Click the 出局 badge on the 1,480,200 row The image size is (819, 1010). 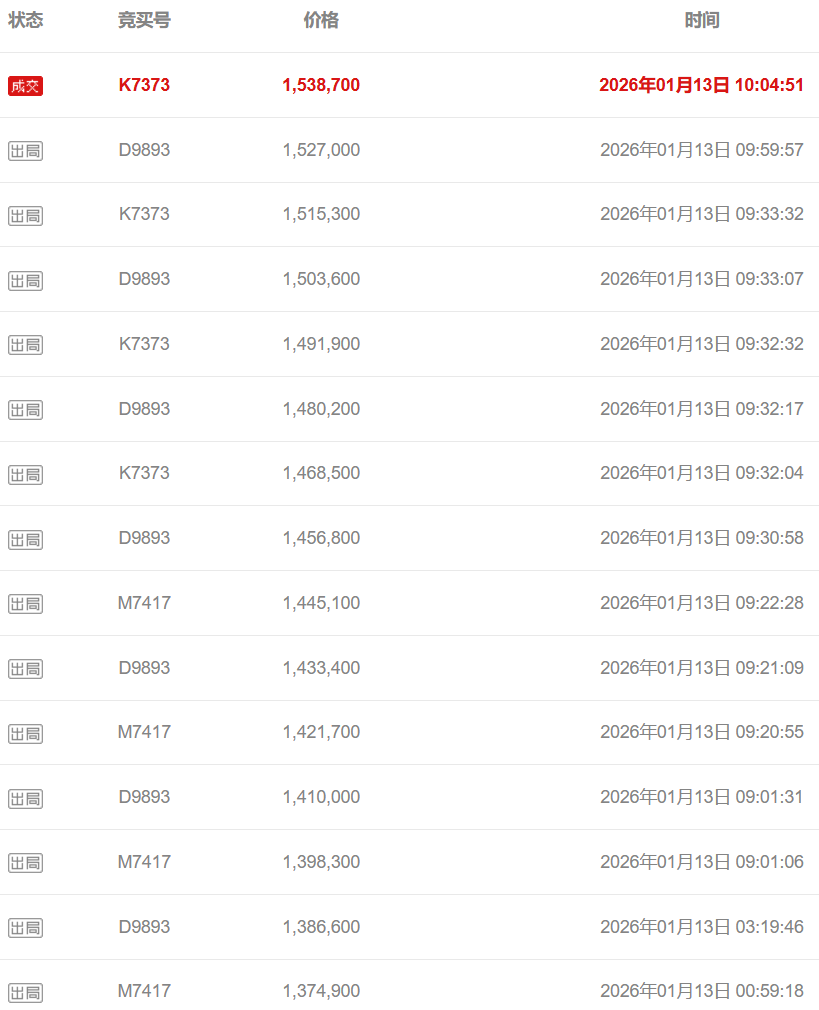tap(25, 410)
